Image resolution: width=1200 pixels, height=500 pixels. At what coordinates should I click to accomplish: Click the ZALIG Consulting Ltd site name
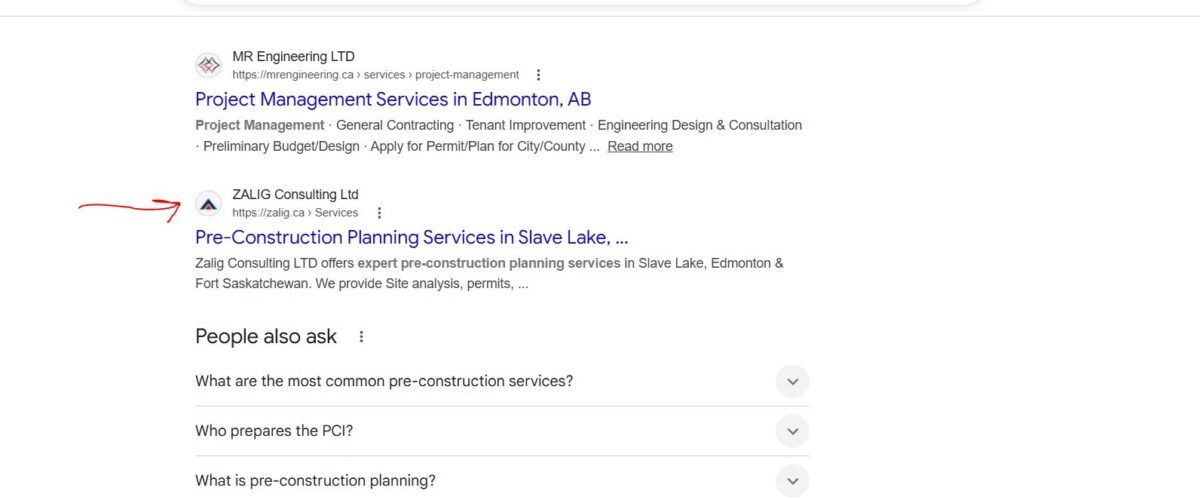(x=295, y=195)
